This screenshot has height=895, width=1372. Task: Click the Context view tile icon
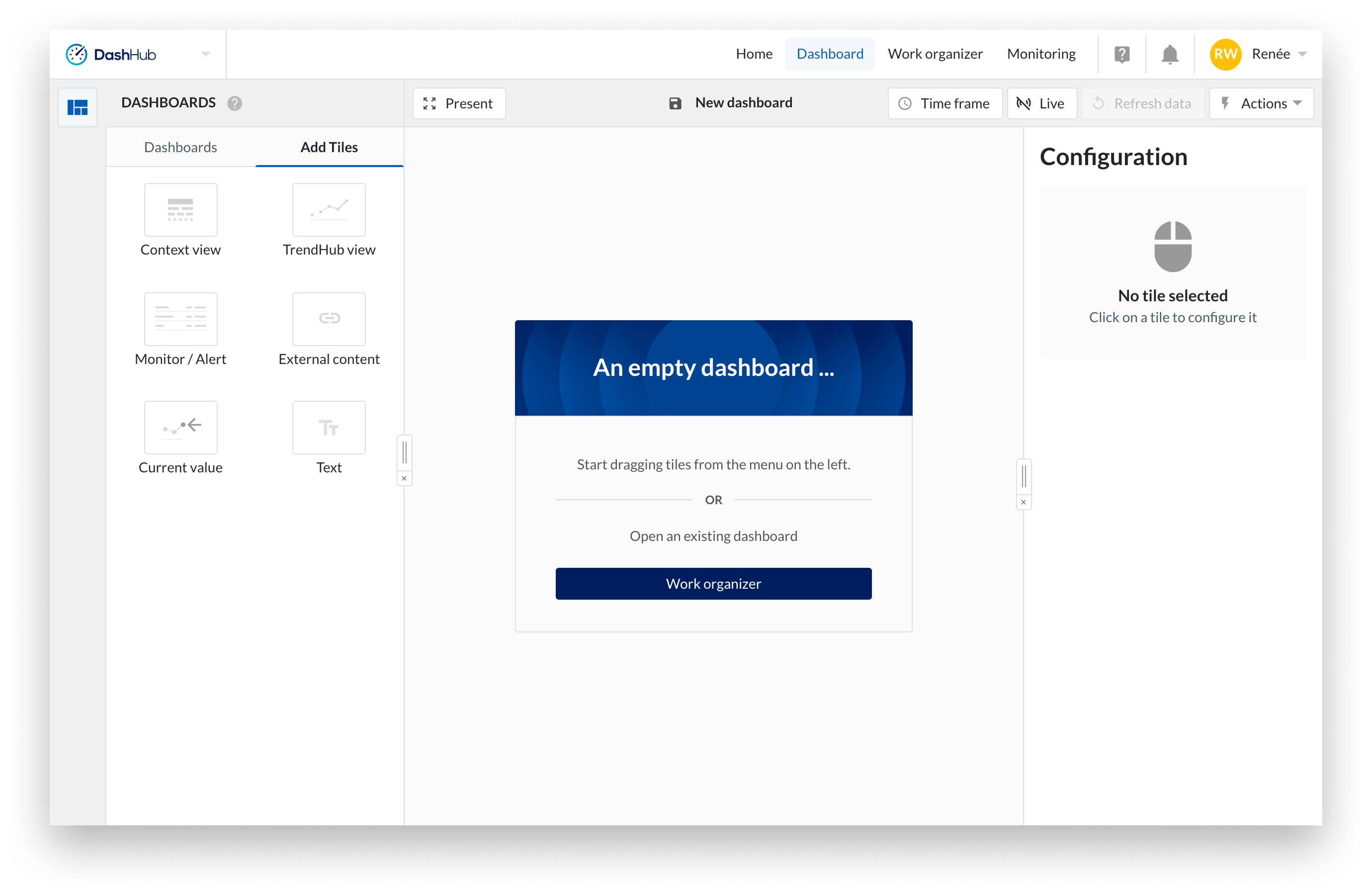(180, 210)
